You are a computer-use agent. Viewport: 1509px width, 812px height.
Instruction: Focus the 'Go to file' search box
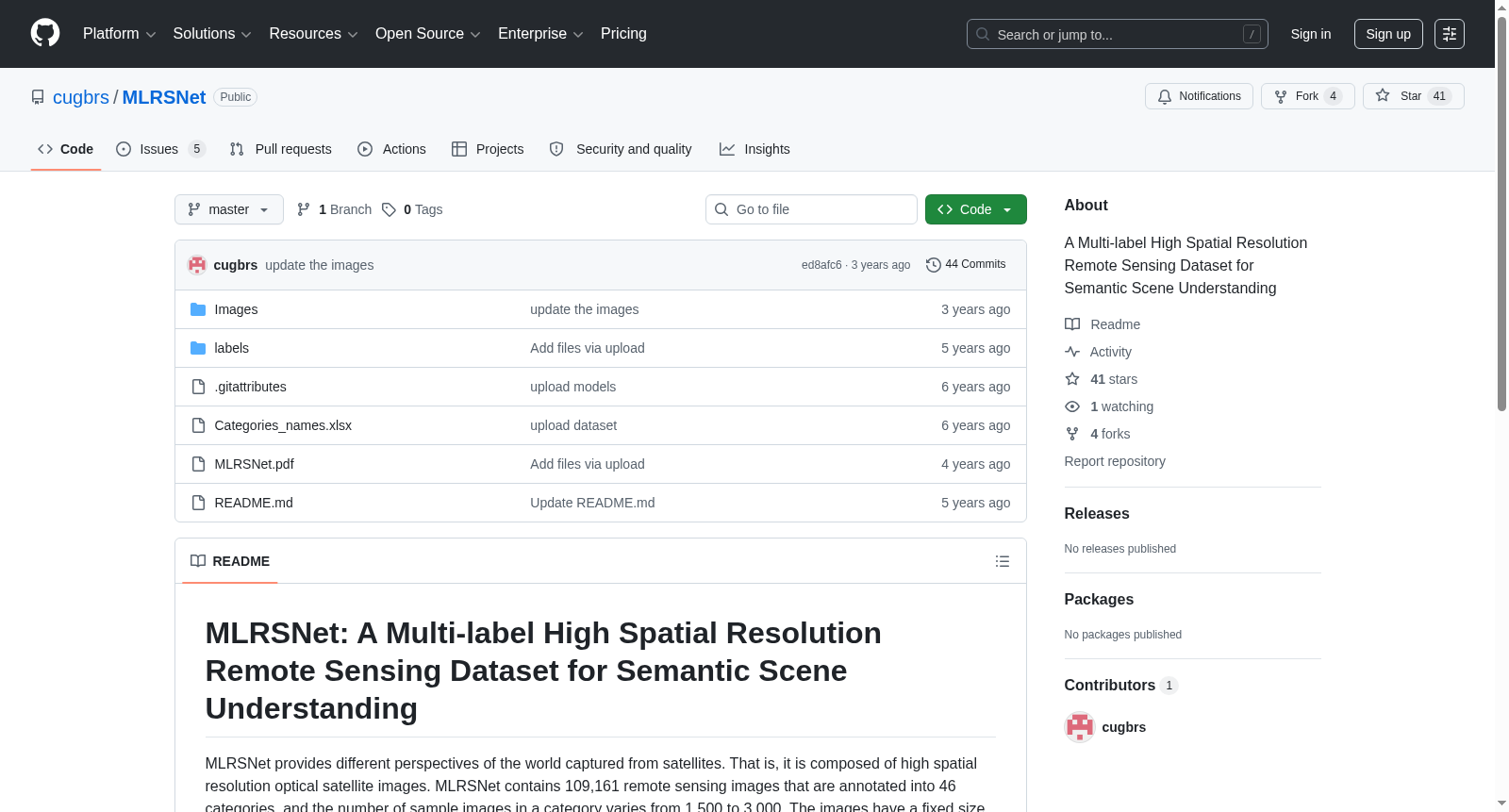click(x=811, y=209)
